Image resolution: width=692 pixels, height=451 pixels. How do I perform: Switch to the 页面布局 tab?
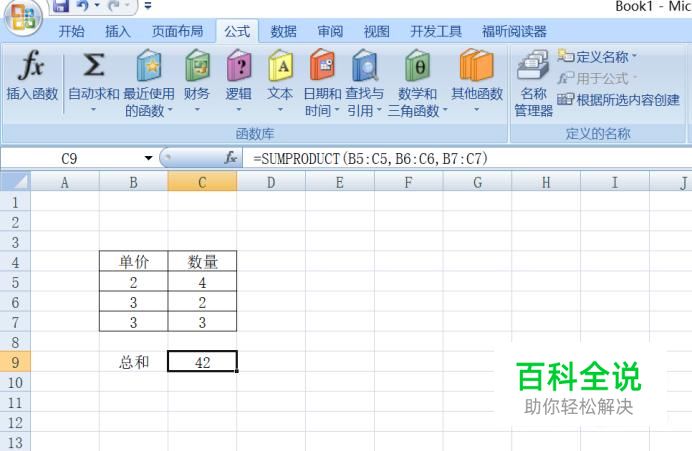(x=177, y=31)
